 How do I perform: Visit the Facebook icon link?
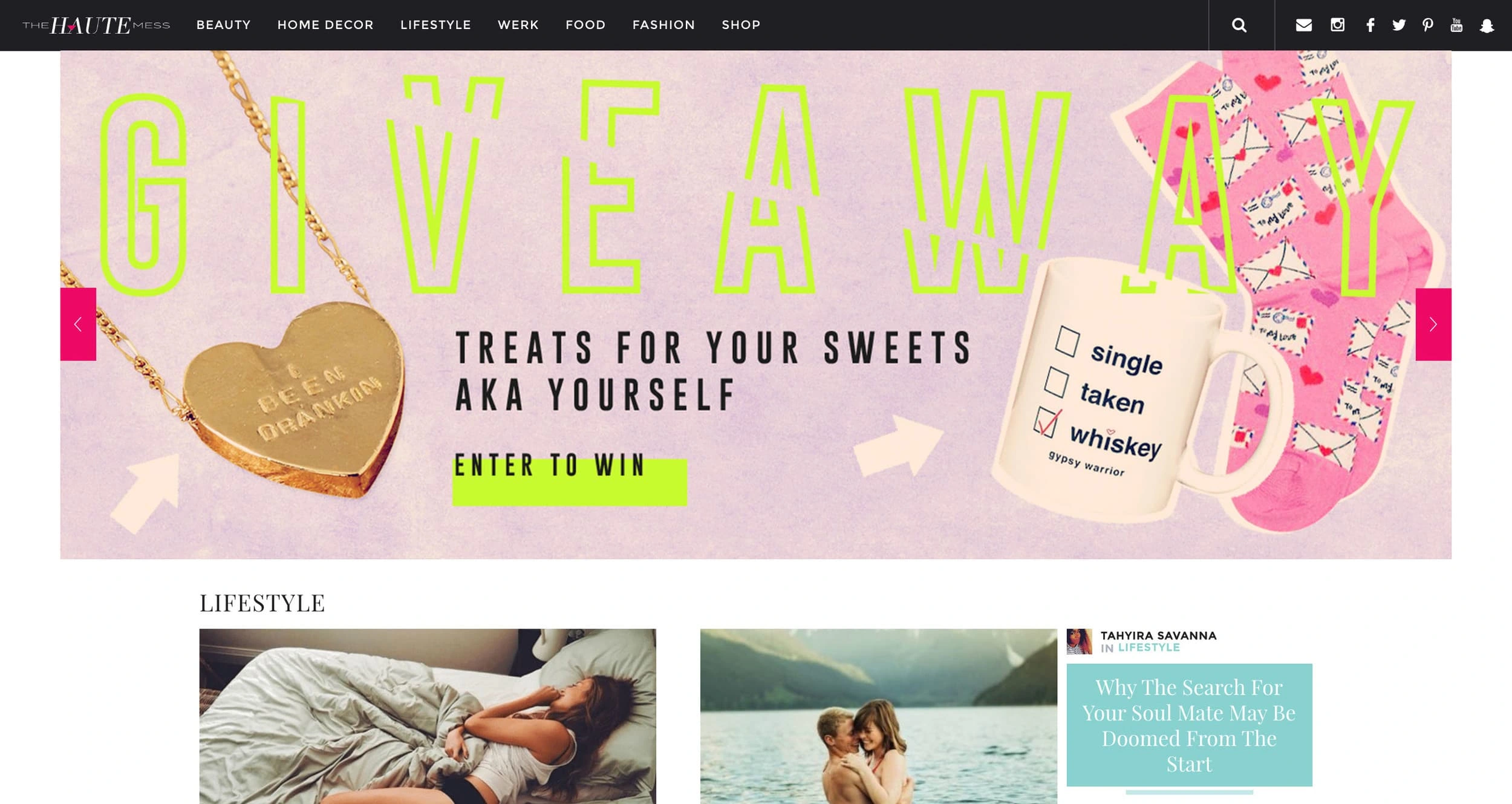tap(1370, 25)
